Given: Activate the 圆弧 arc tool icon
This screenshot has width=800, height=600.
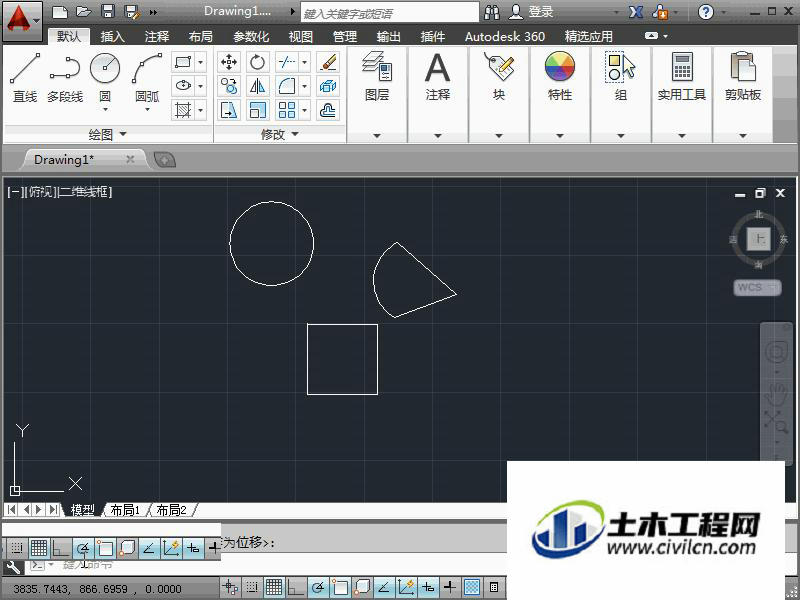Looking at the screenshot, I should (x=147, y=68).
